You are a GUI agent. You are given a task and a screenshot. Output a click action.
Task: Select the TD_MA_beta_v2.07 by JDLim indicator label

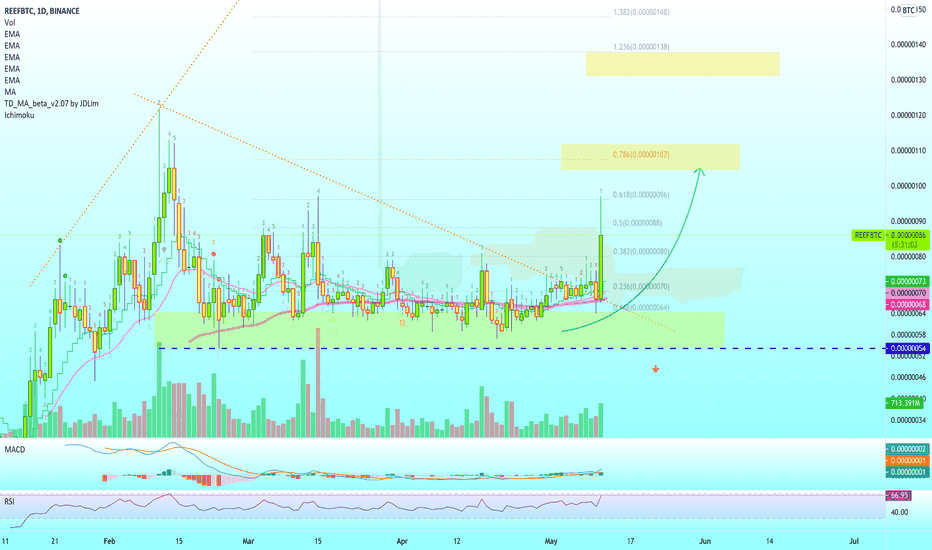[51, 103]
